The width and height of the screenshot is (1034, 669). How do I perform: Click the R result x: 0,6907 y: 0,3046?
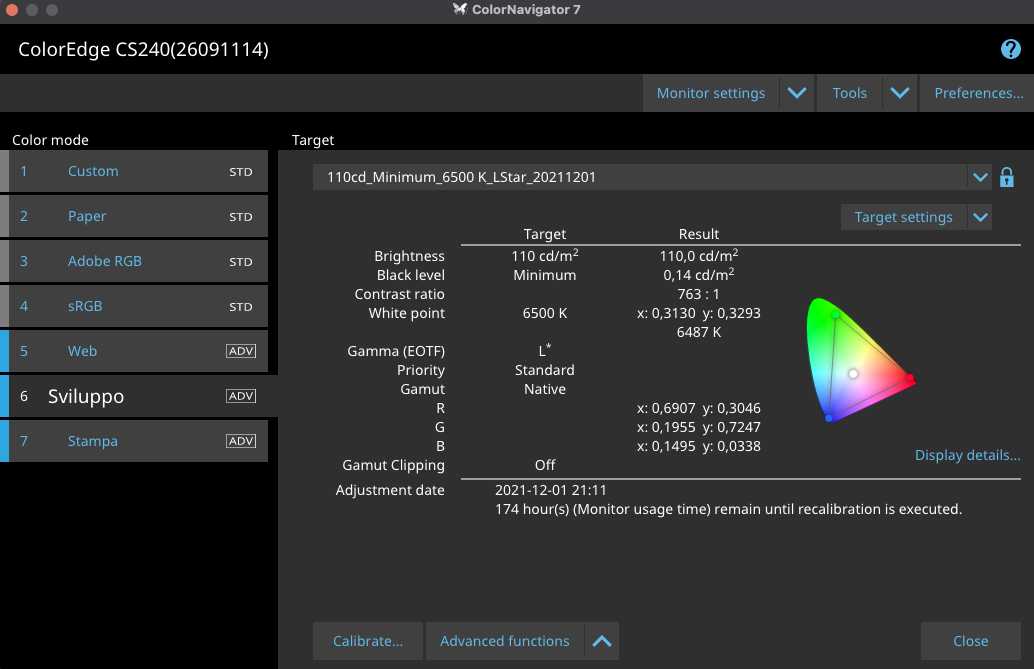tap(699, 408)
